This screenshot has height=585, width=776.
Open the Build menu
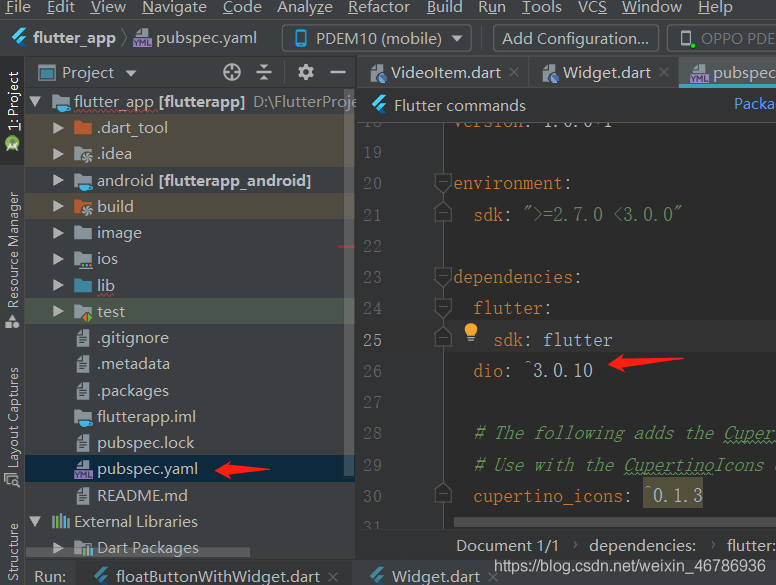(x=444, y=7)
